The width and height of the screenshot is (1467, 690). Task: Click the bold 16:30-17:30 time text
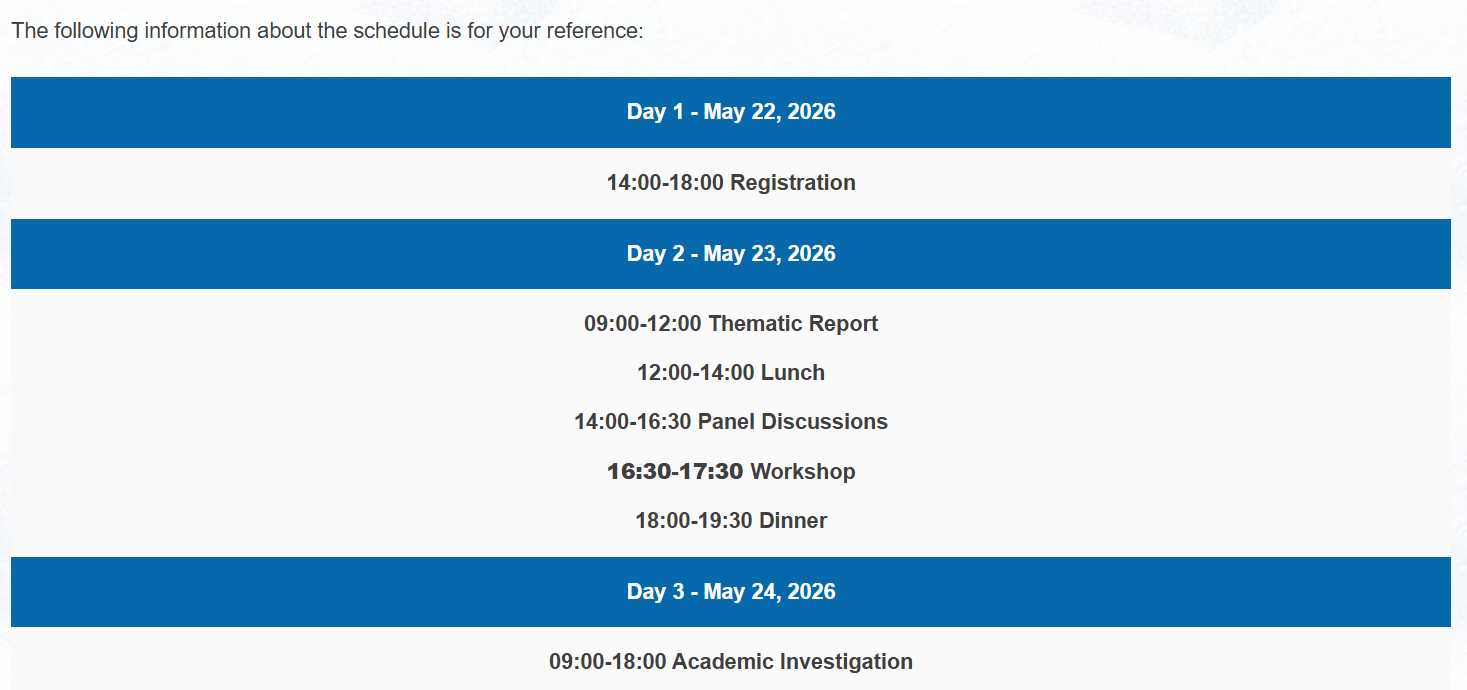tap(675, 471)
